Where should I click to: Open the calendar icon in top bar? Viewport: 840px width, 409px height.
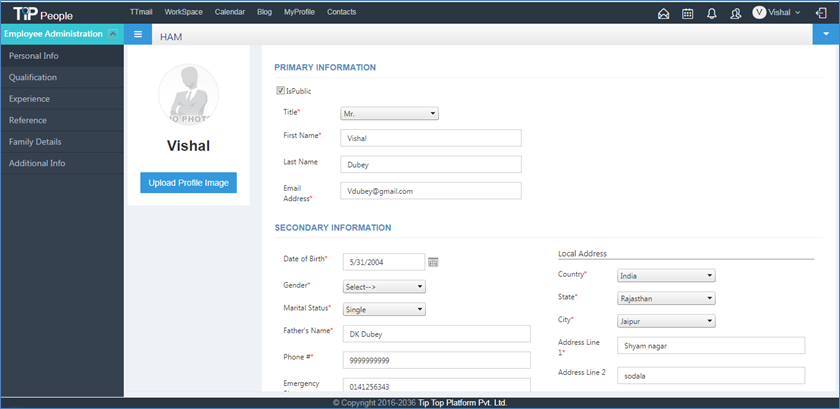tap(687, 13)
